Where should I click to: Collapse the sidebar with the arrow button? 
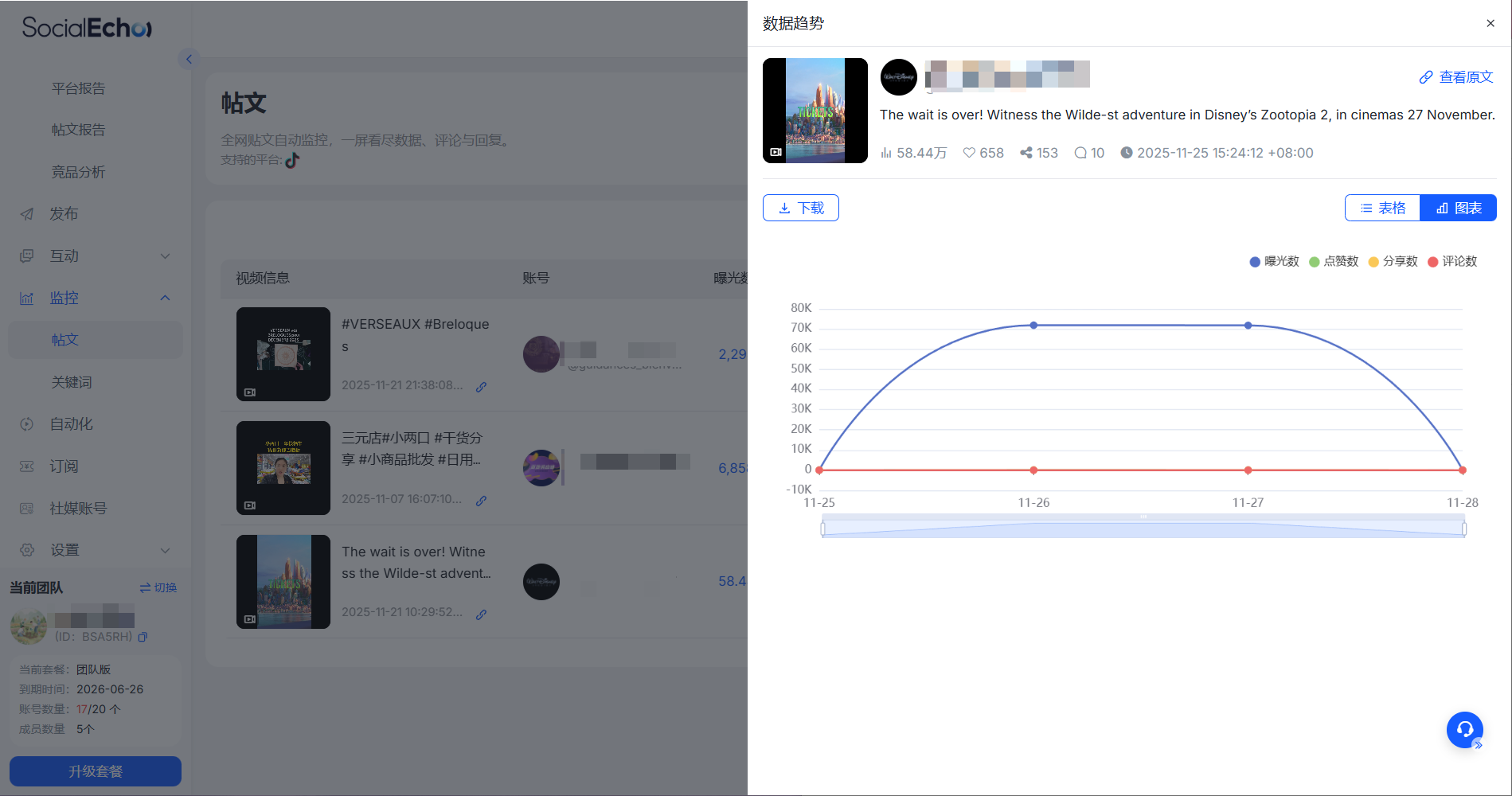(189, 59)
